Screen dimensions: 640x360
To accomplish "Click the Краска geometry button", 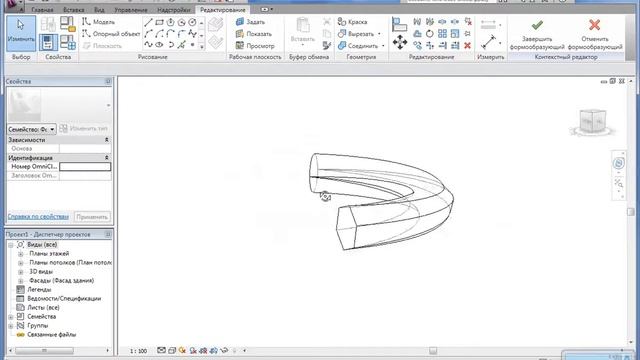I will 353,22.
